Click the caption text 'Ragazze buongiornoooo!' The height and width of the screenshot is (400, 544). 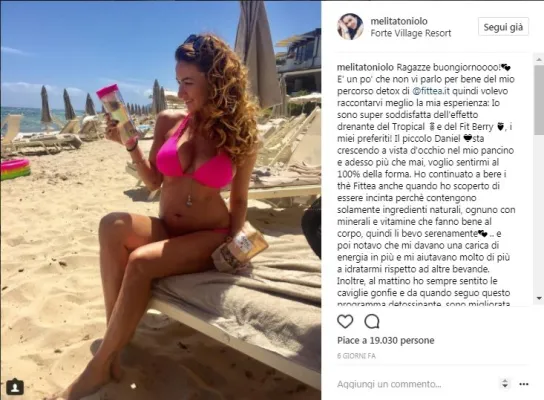coord(448,67)
